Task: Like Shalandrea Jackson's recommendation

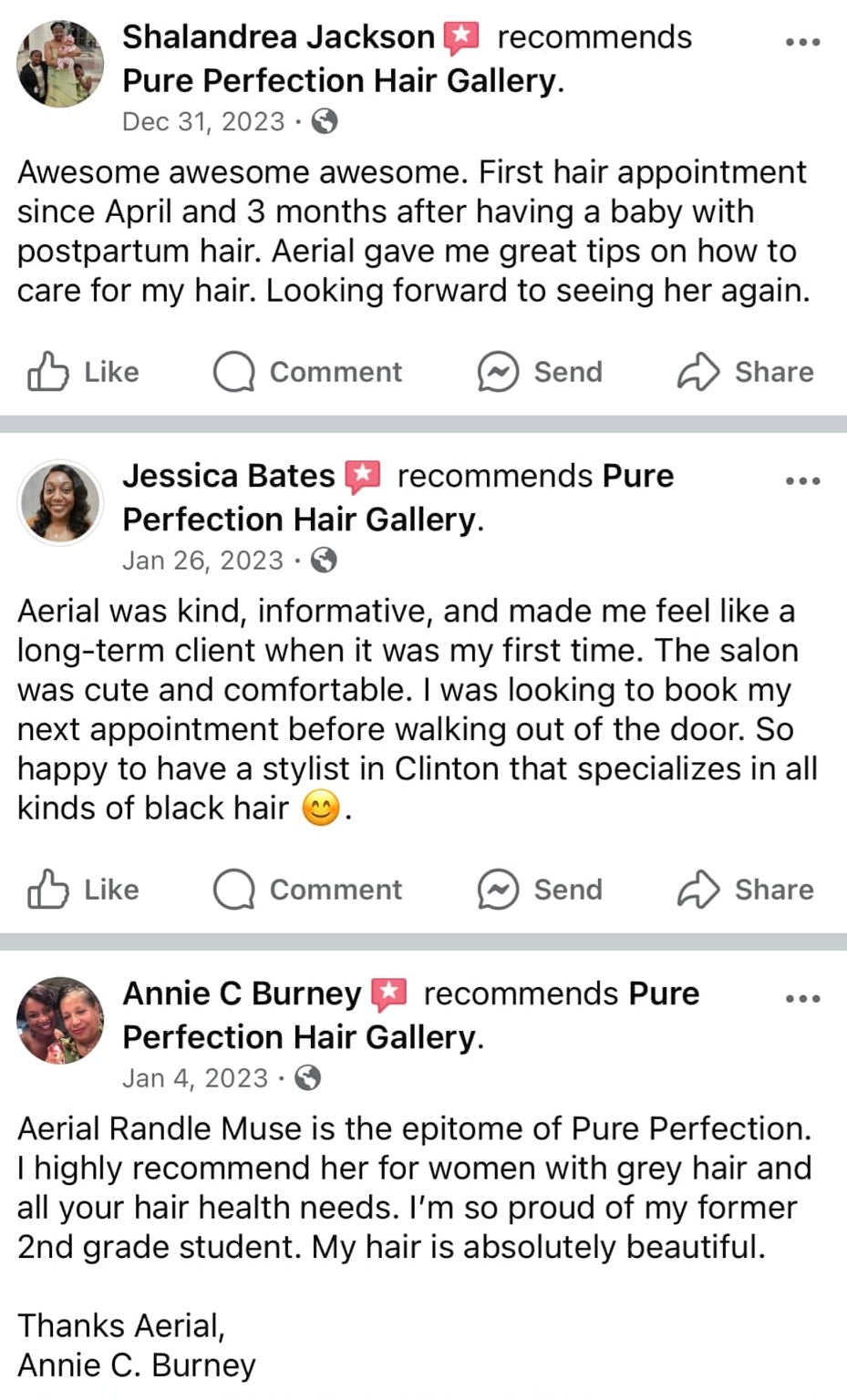Action: 83,372
